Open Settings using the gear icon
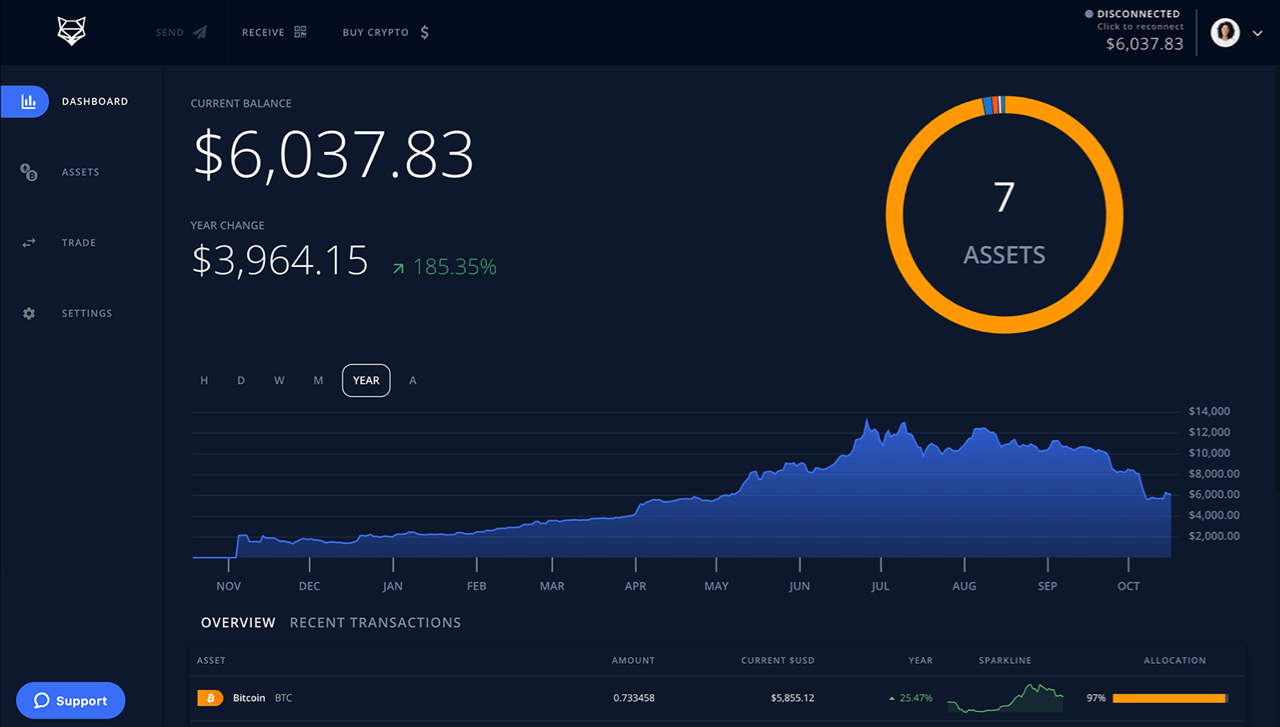Viewport: 1280px width, 727px height. [28, 313]
